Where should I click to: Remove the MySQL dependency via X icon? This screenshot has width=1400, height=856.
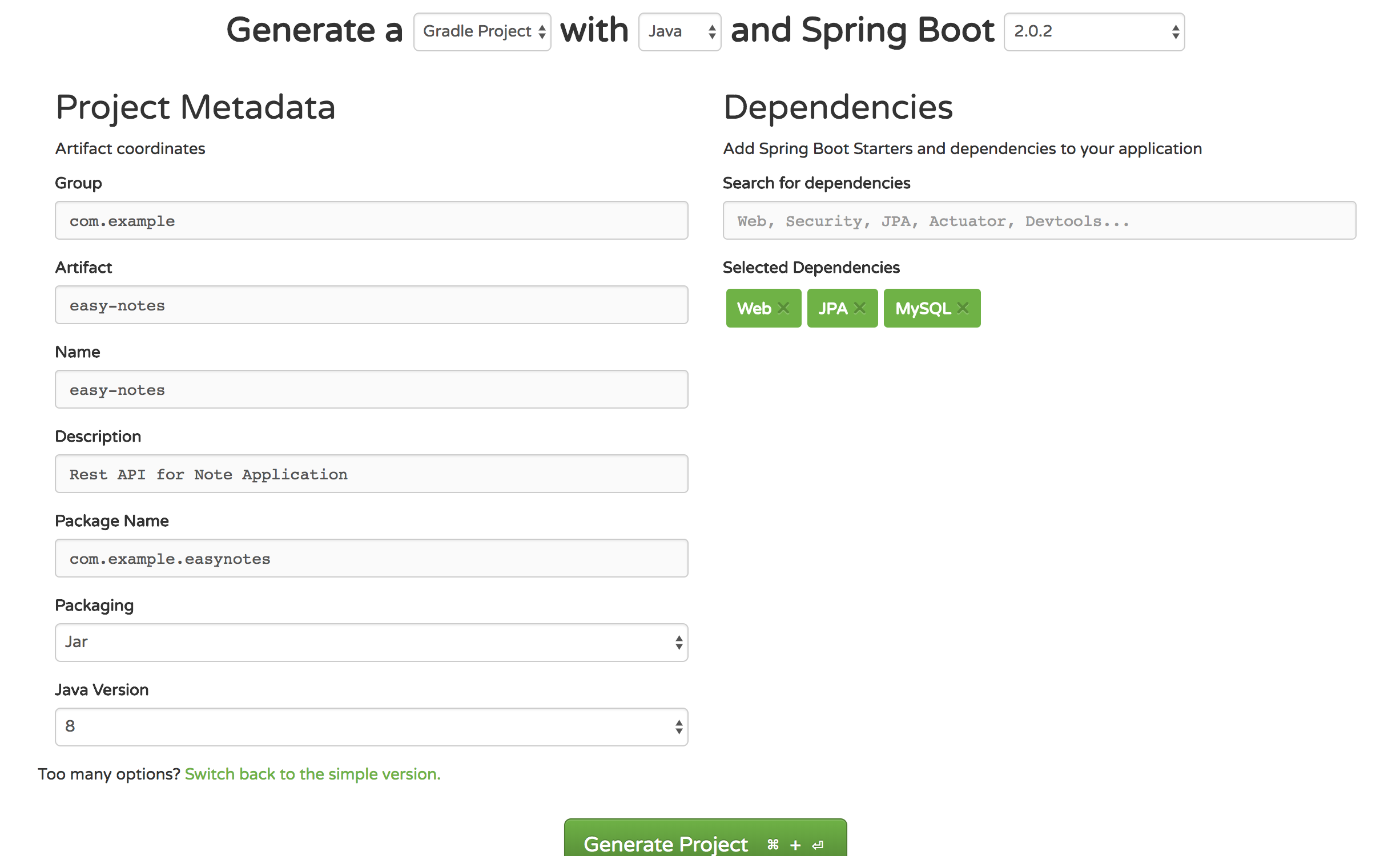pos(963,308)
